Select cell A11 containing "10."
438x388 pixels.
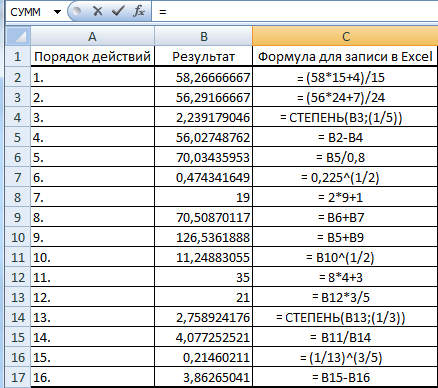click(92, 257)
